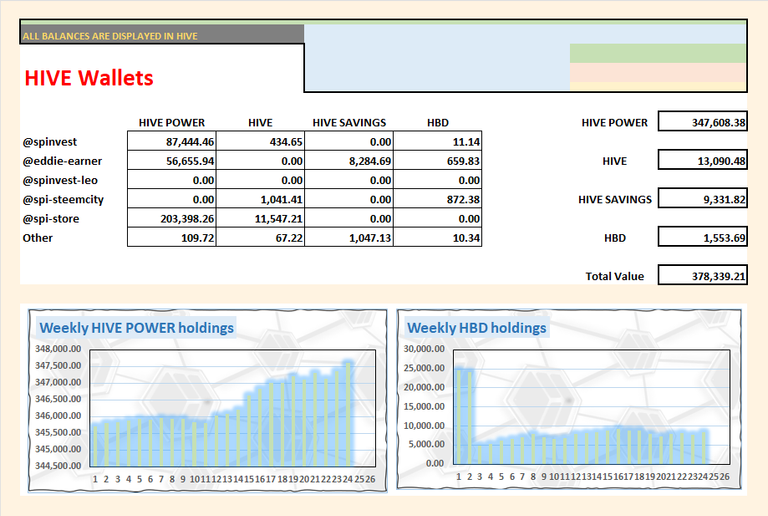Select the 'Total Value' label
The width and height of the screenshot is (768, 516).
pos(615,276)
